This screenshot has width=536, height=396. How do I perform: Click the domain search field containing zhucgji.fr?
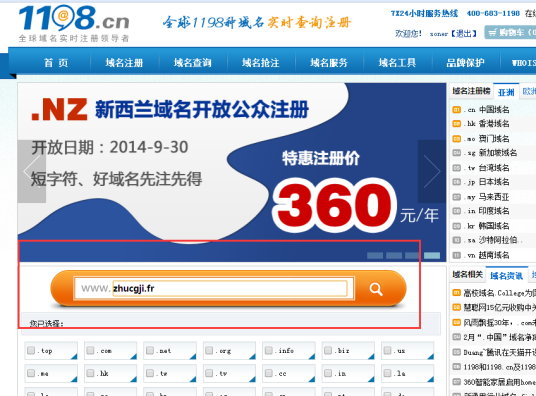coord(230,289)
